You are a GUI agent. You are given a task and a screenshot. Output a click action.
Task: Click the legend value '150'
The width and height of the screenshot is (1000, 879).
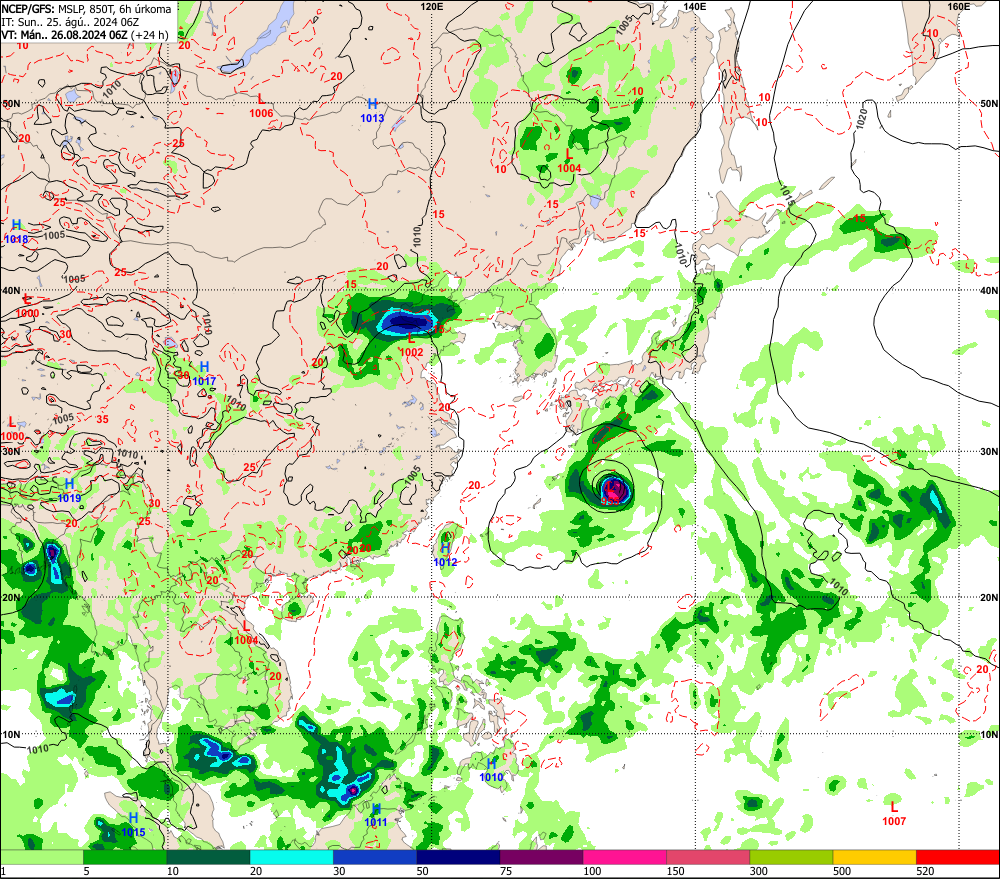[675, 871]
